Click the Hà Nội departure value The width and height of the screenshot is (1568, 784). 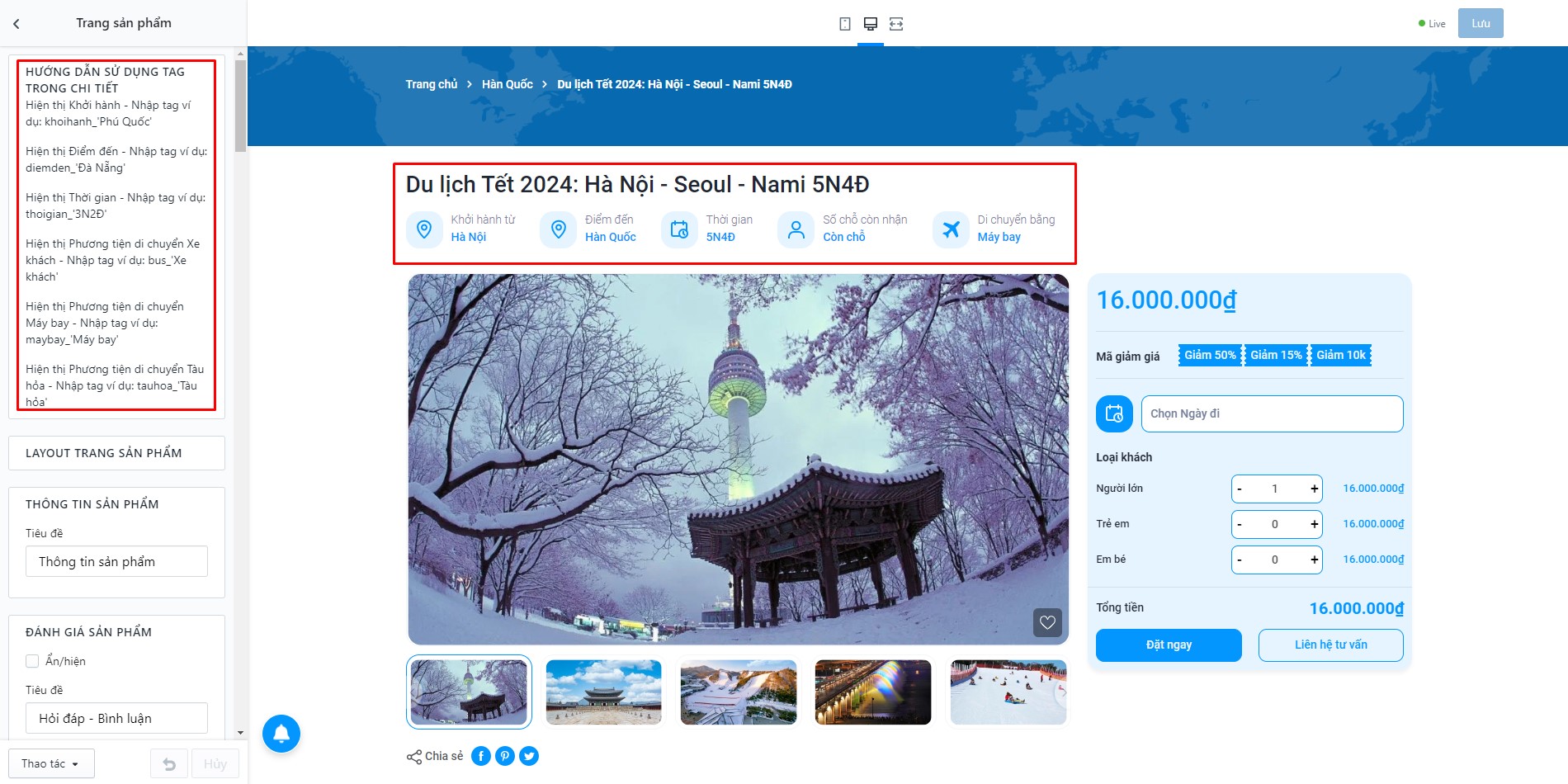pyautogui.click(x=469, y=237)
